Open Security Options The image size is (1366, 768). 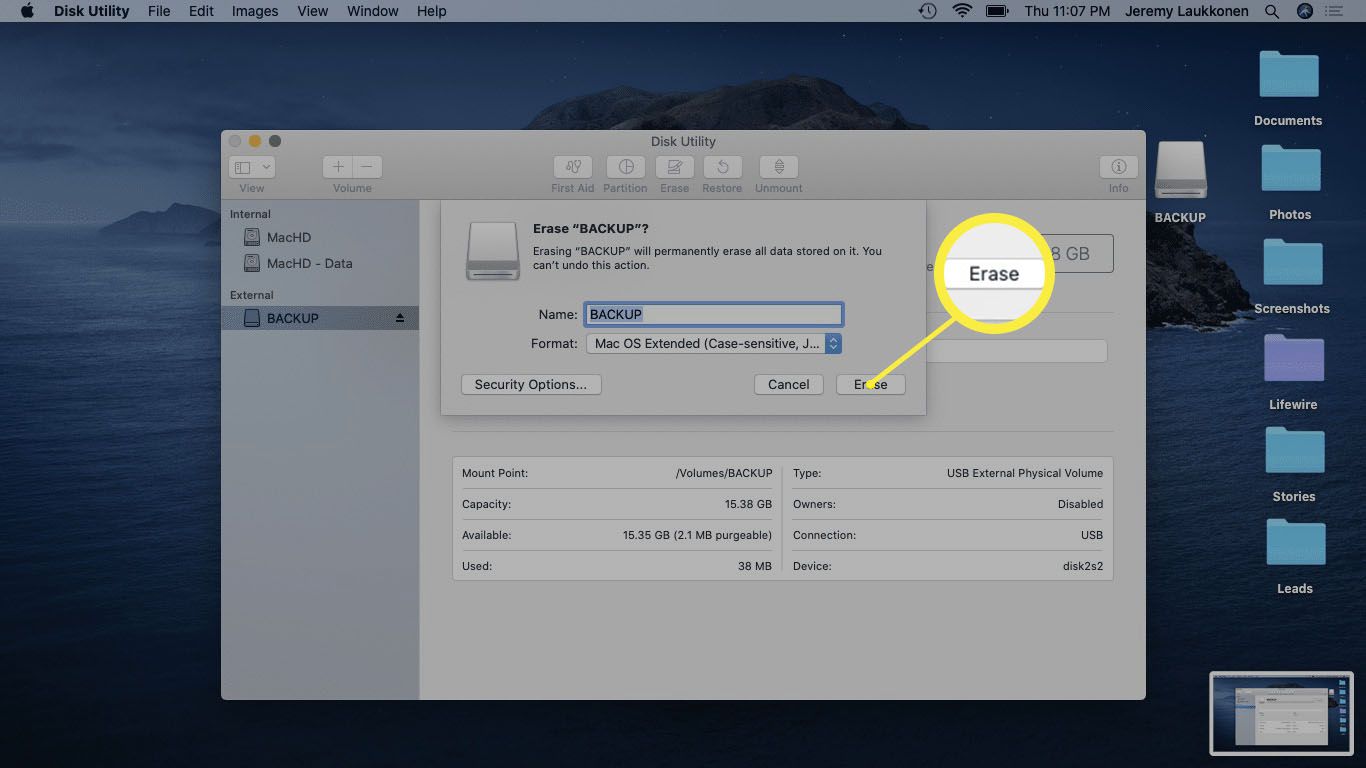[531, 384]
